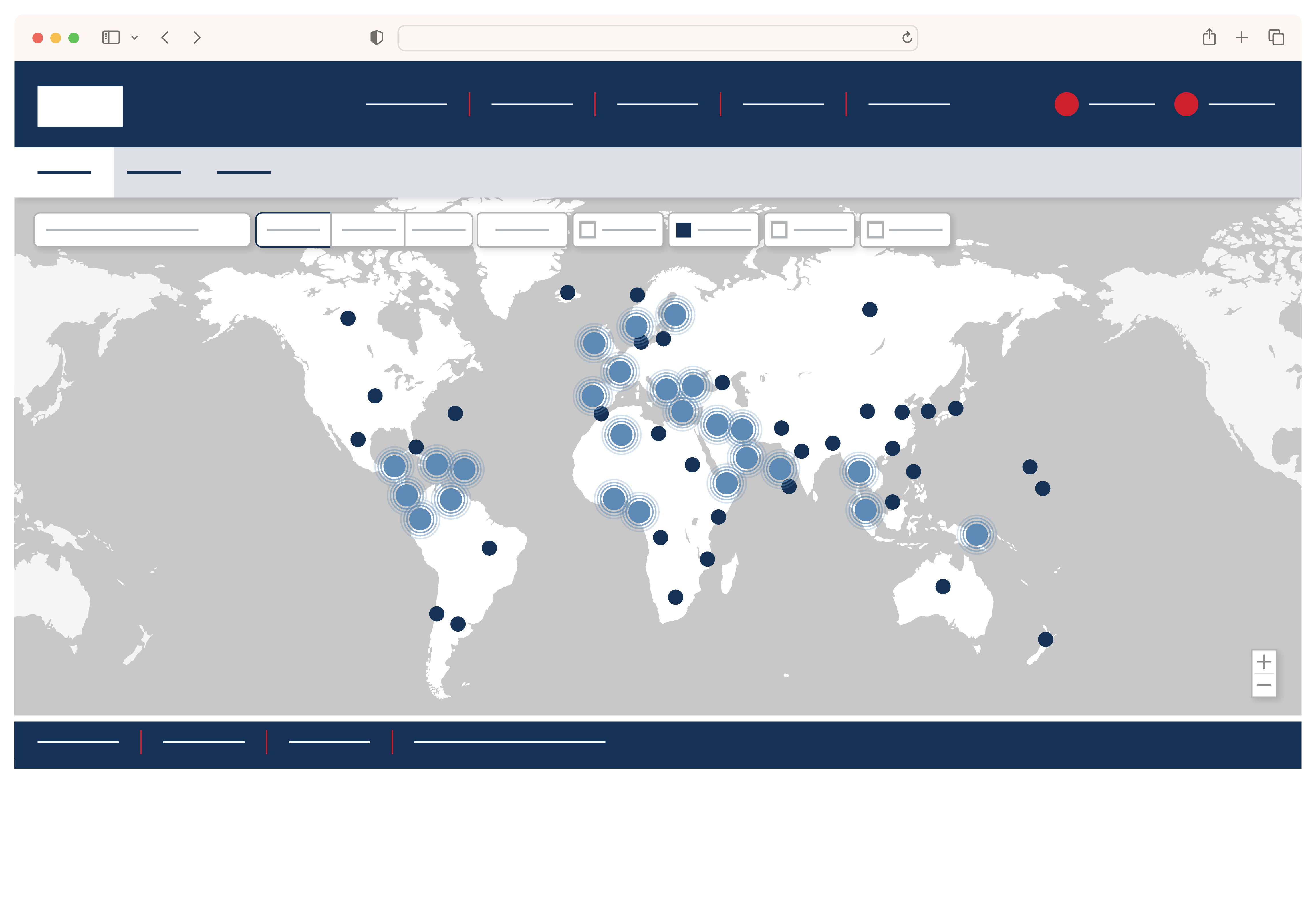Viewport: 1316px width, 924px height.
Task: Enable the fourth map filter checkbox
Action: [875, 230]
